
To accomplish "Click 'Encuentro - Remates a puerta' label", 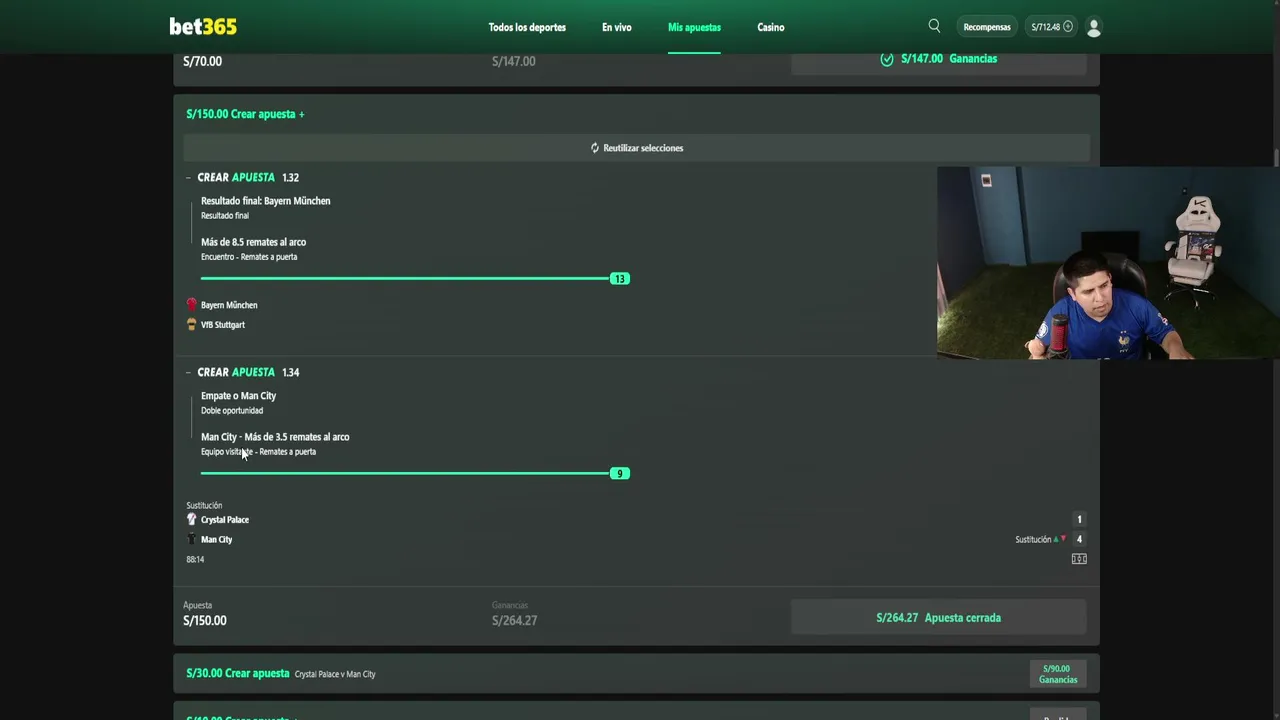I will pyautogui.click(x=249, y=257).
